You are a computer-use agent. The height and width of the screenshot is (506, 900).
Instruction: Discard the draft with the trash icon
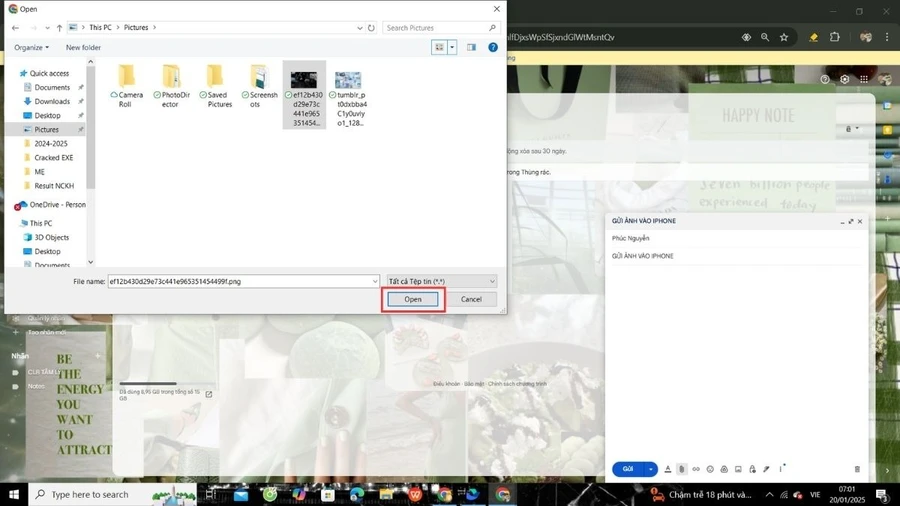[x=857, y=469]
